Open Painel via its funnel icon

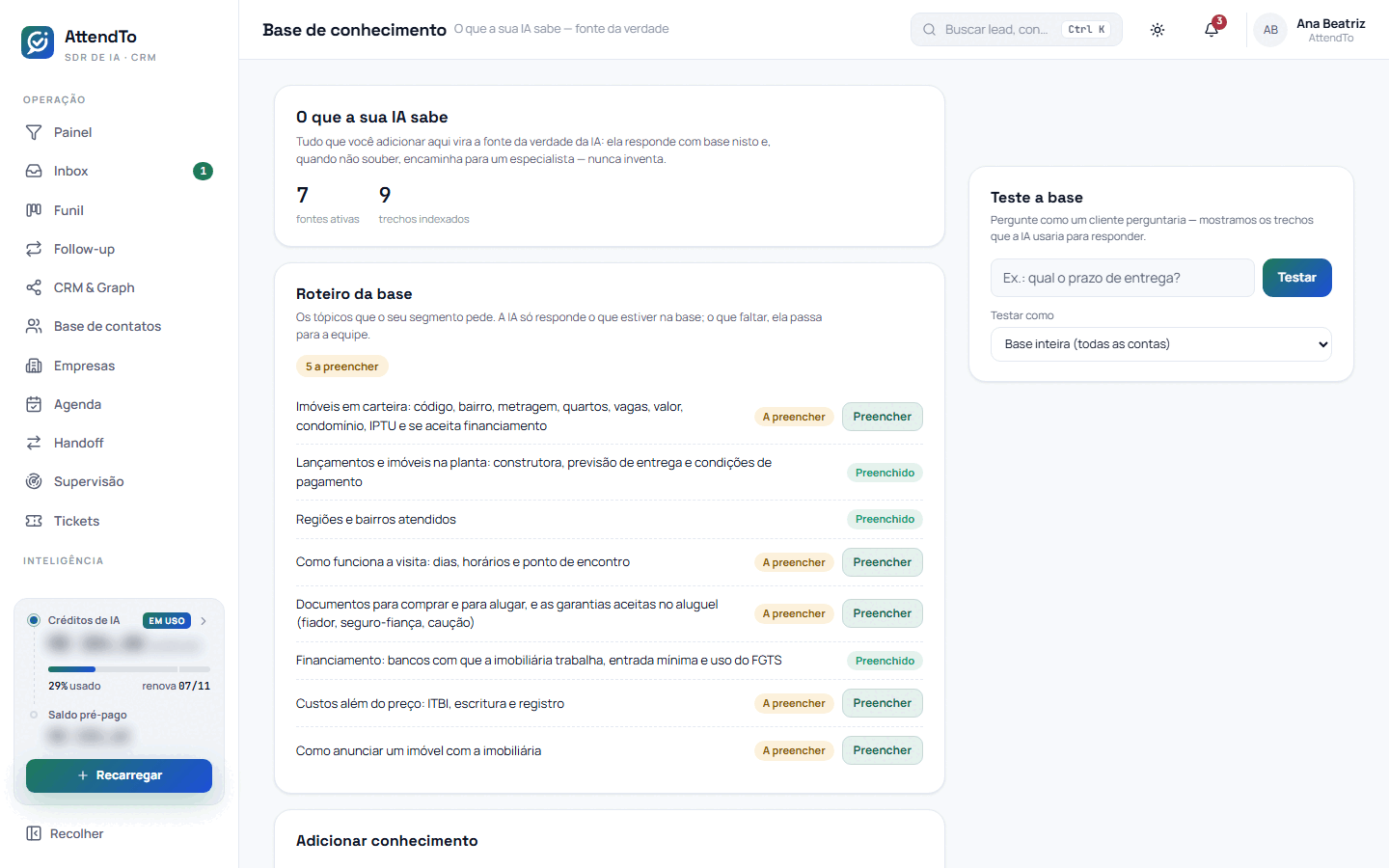[34, 132]
